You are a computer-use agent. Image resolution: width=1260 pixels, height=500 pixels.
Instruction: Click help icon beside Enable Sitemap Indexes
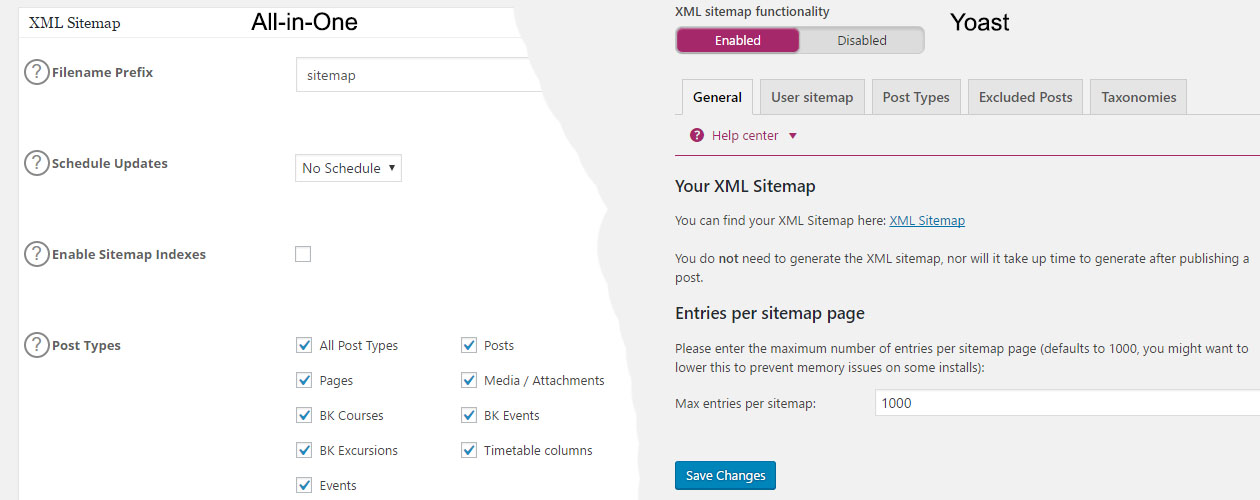pyautogui.click(x=37, y=255)
